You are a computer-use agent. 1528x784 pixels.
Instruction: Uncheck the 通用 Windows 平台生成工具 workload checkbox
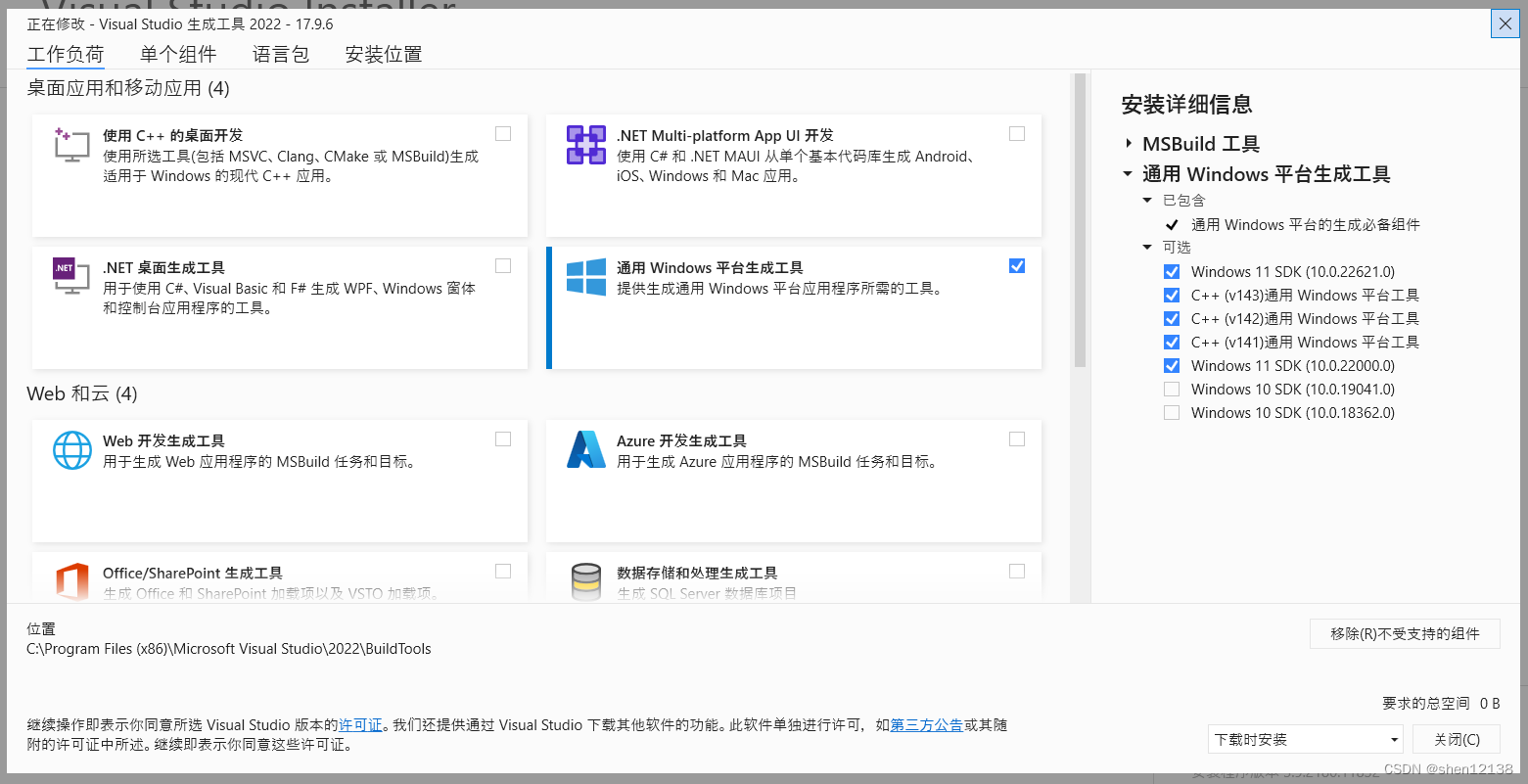pos(1017,265)
